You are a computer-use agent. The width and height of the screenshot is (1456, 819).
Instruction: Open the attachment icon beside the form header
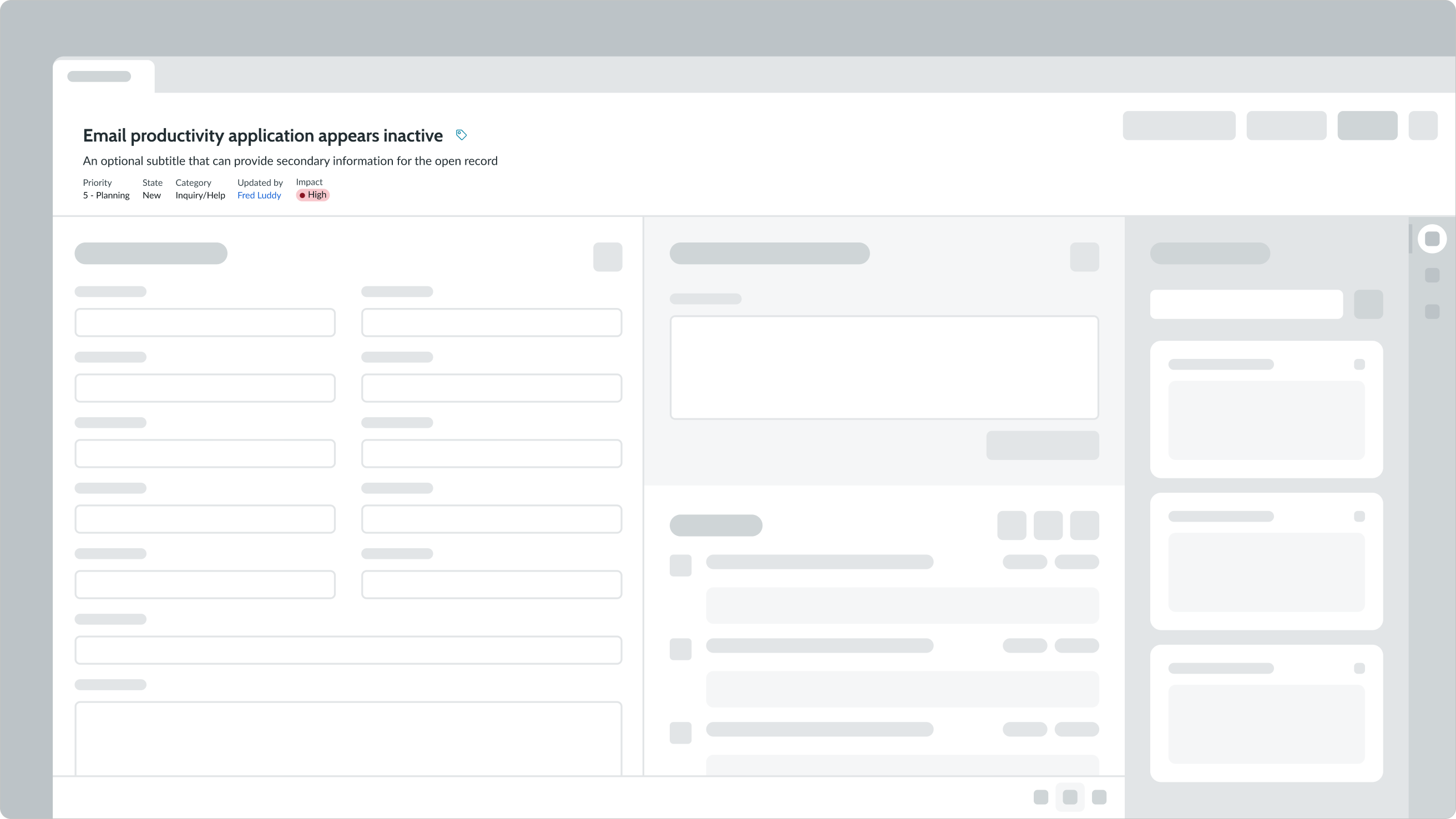click(1085, 257)
